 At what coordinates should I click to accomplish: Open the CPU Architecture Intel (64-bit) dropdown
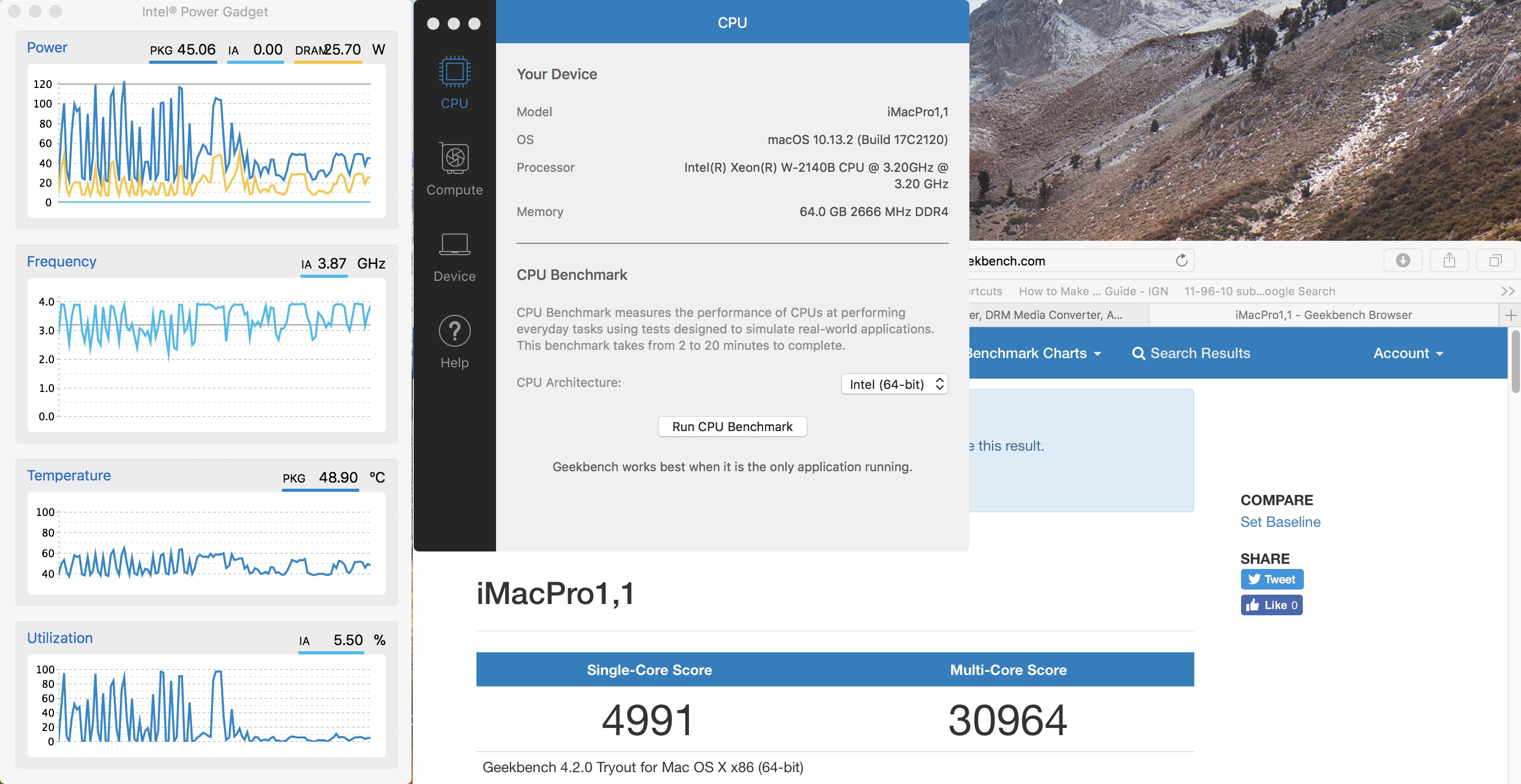click(894, 384)
